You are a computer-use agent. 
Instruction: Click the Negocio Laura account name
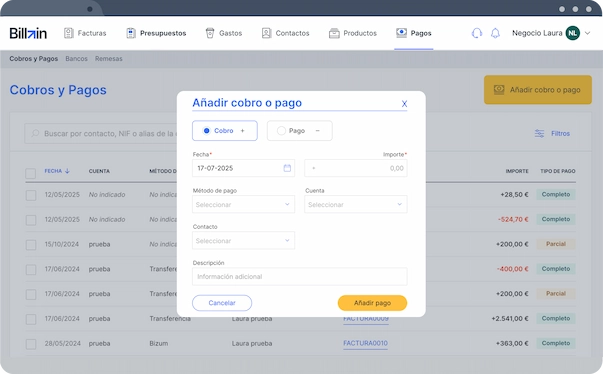point(537,33)
